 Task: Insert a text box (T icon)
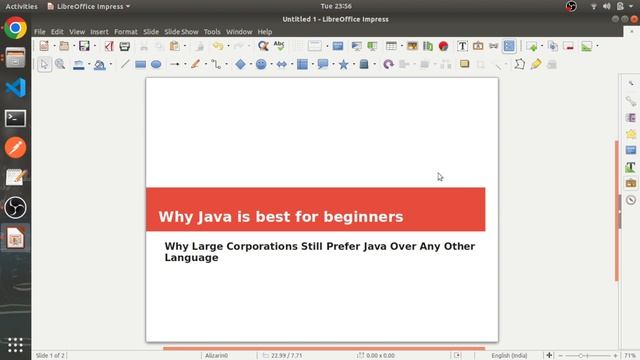[x=462, y=46]
